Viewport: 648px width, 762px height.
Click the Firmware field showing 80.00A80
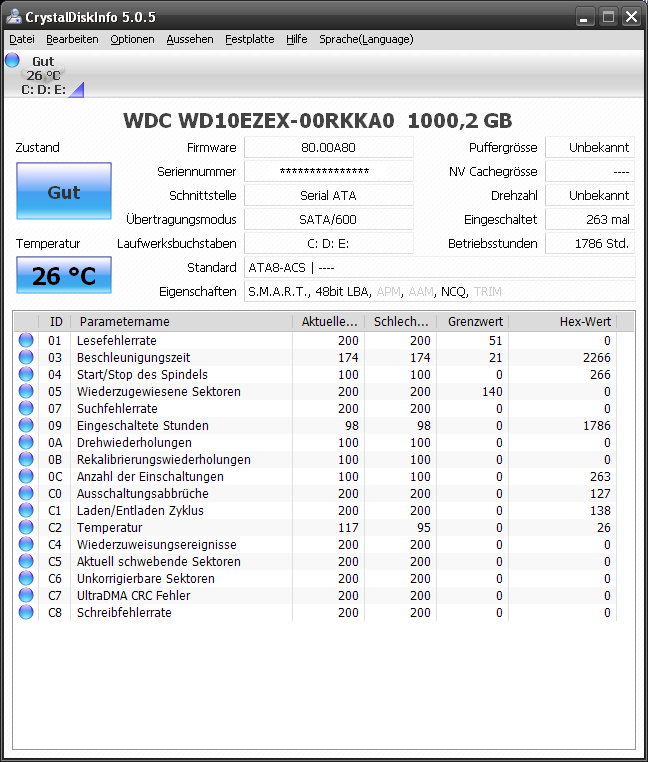tap(329, 147)
